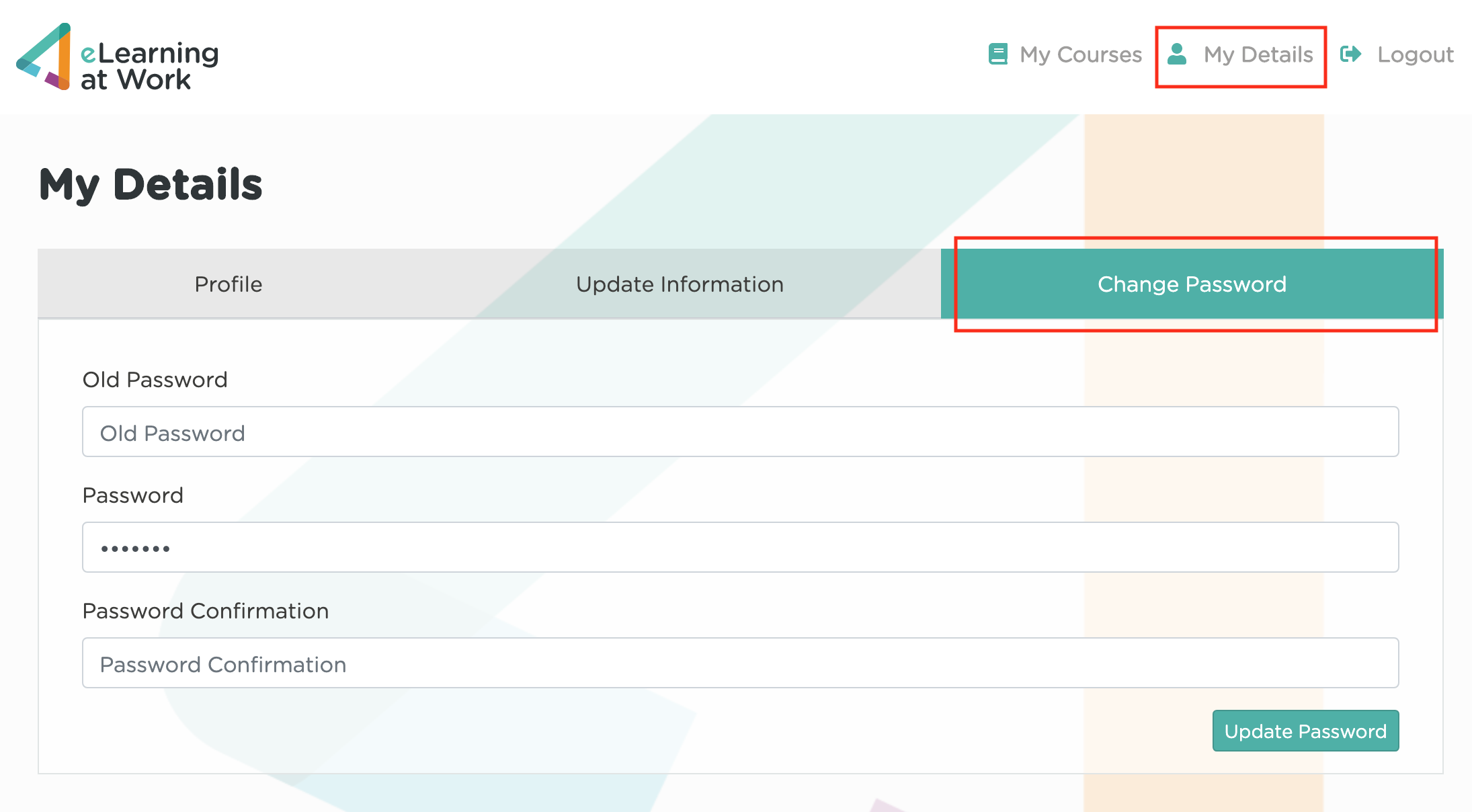1472x812 pixels.
Task: Click into the Password field with dots
Action: [740, 547]
